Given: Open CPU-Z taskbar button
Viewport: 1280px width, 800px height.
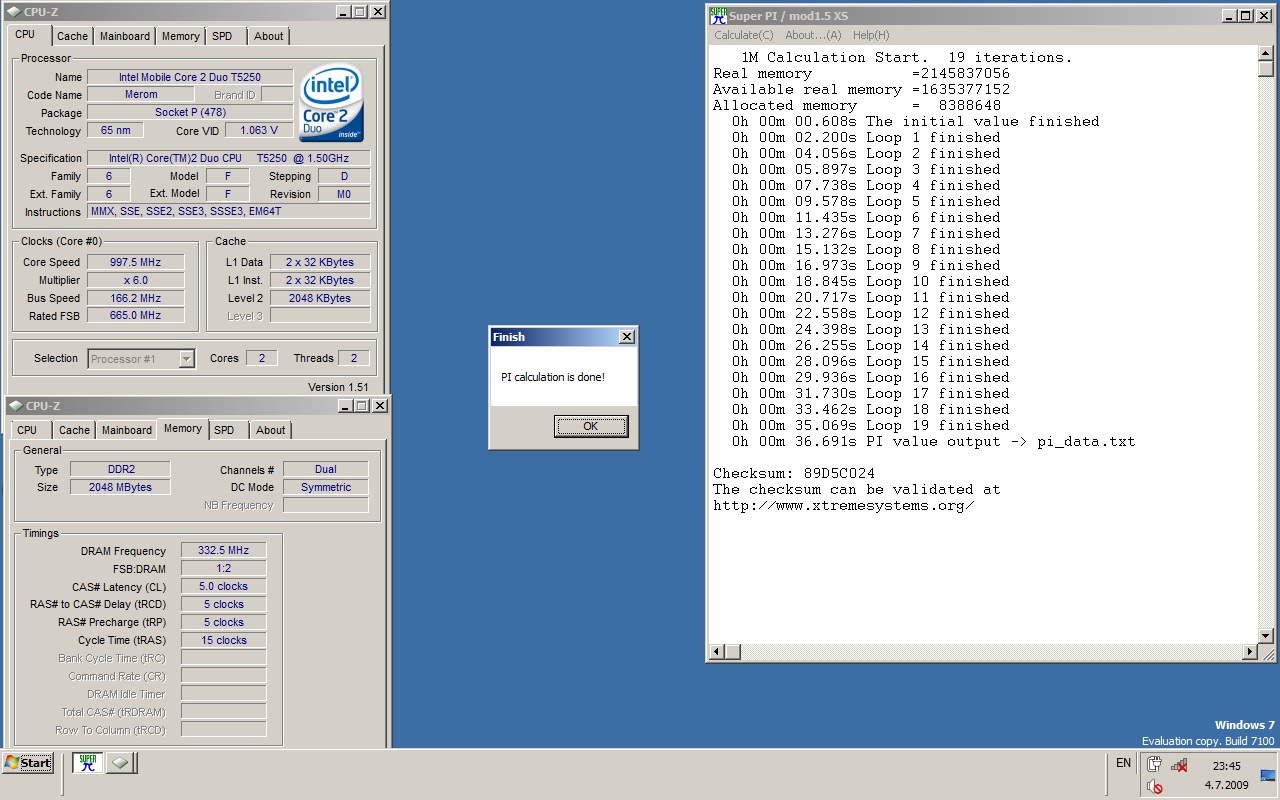Looking at the screenshot, I should (119, 762).
